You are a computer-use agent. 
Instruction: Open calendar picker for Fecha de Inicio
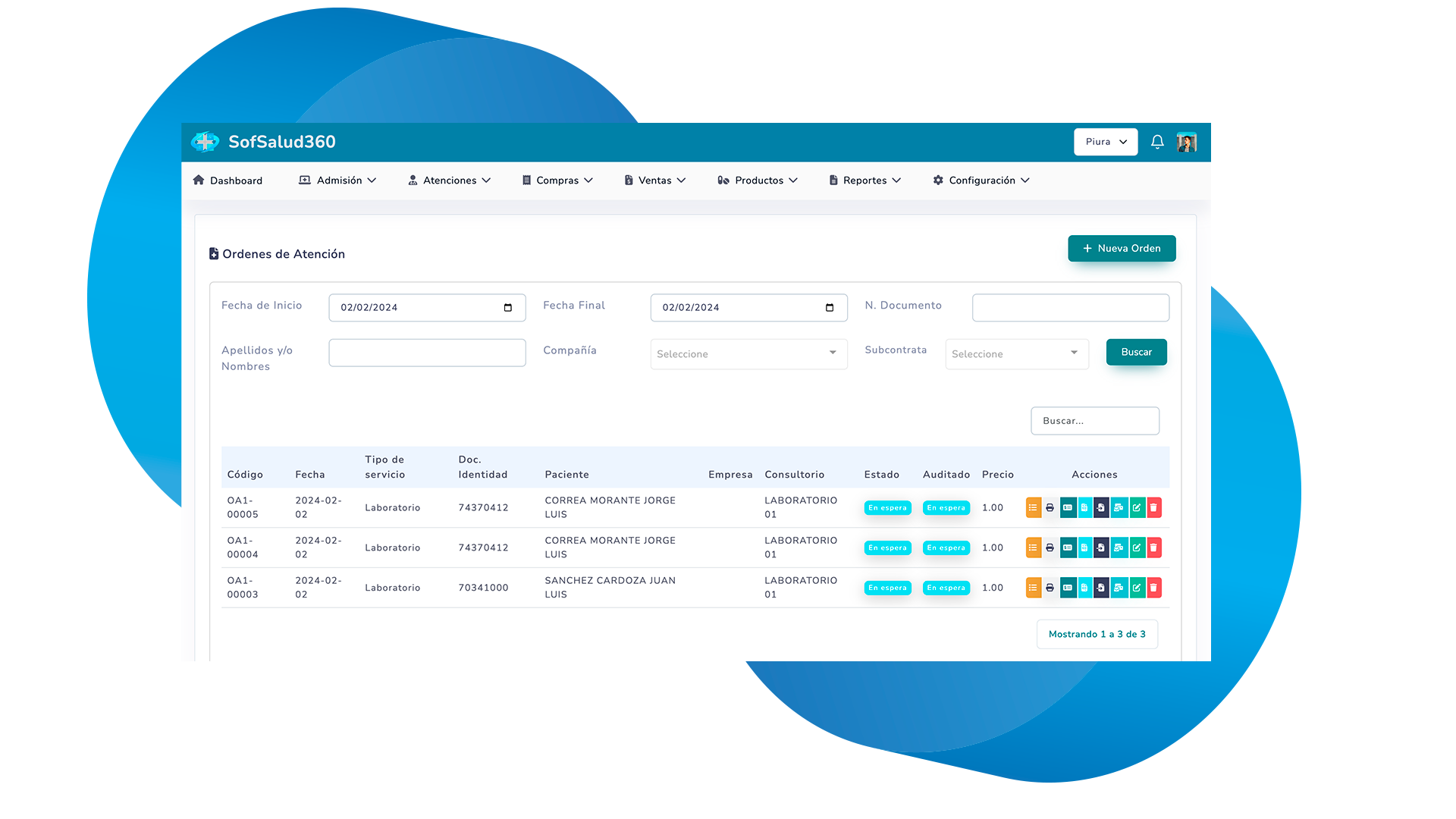[508, 308]
